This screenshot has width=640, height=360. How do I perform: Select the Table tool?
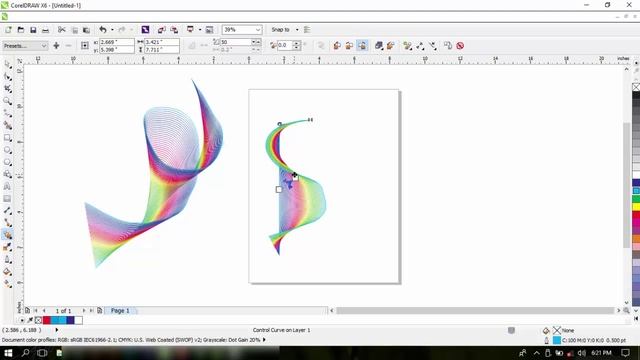[7, 199]
